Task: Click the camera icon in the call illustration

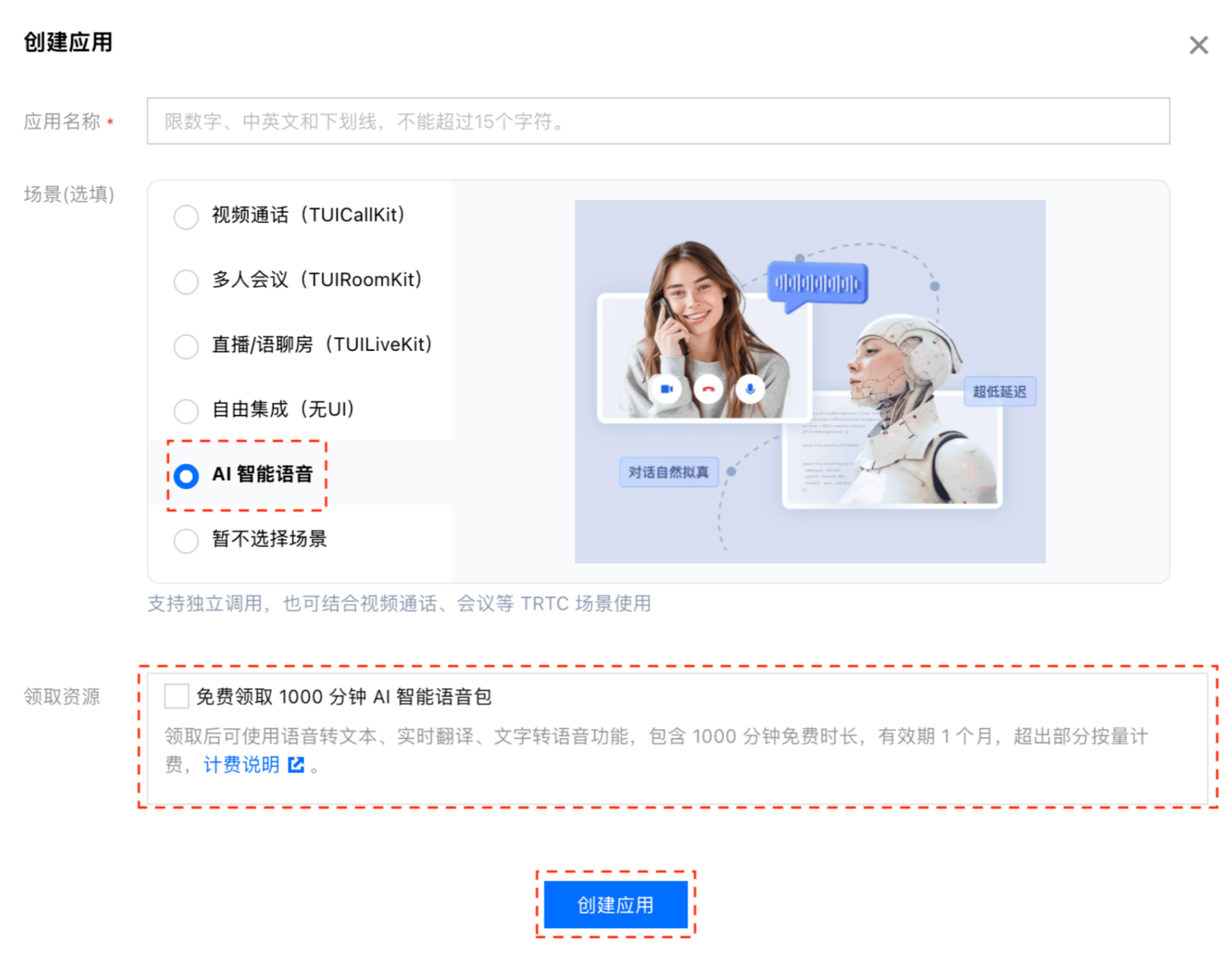Action: (667, 389)
